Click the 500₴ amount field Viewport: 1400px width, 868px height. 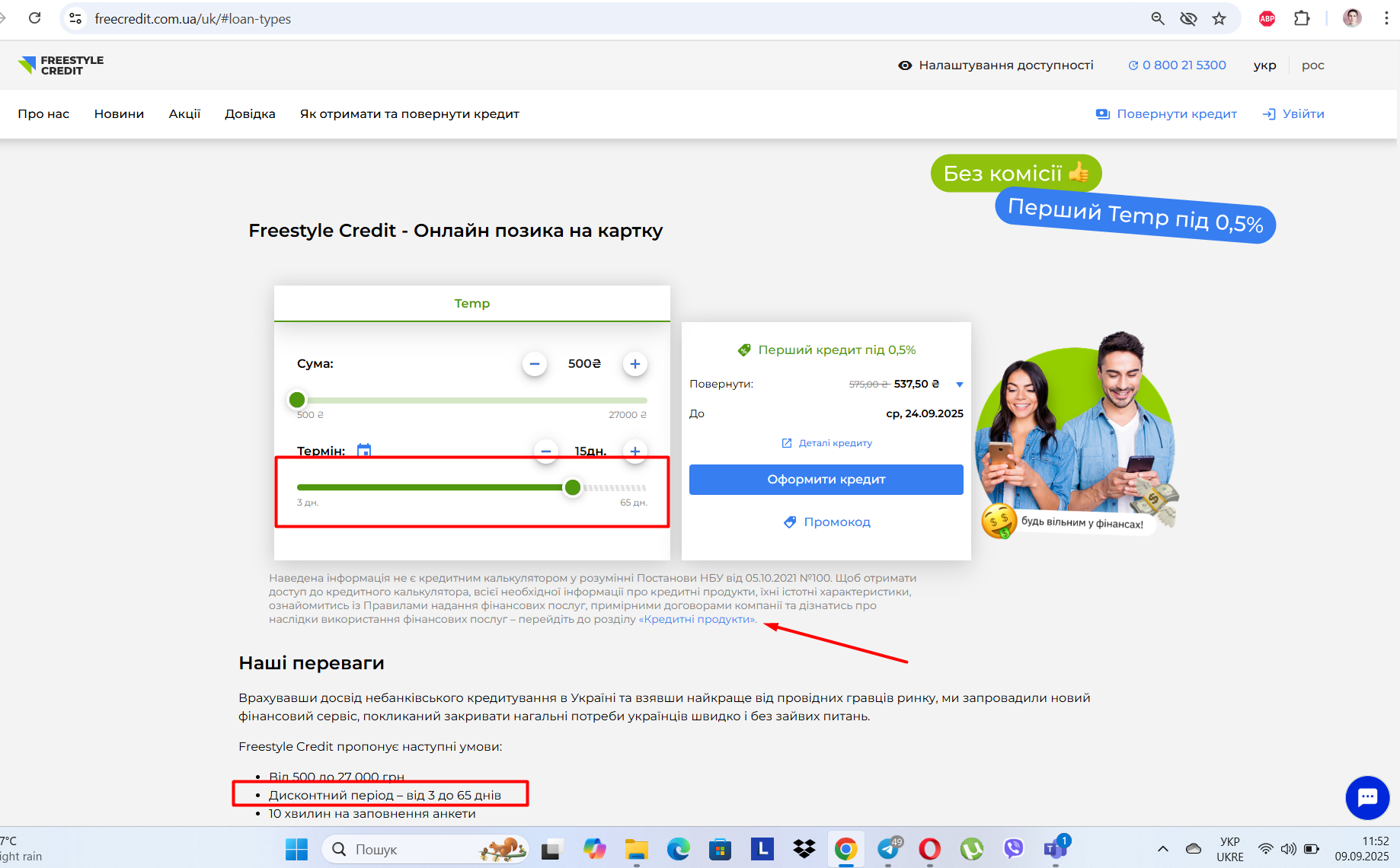[x=584, y=364]
